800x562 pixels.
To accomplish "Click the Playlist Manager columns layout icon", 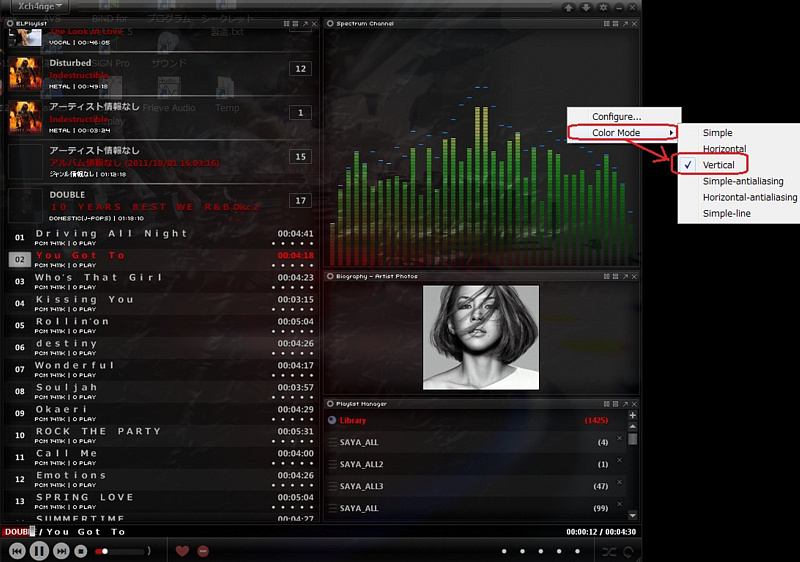I will [x=607, y=404].
